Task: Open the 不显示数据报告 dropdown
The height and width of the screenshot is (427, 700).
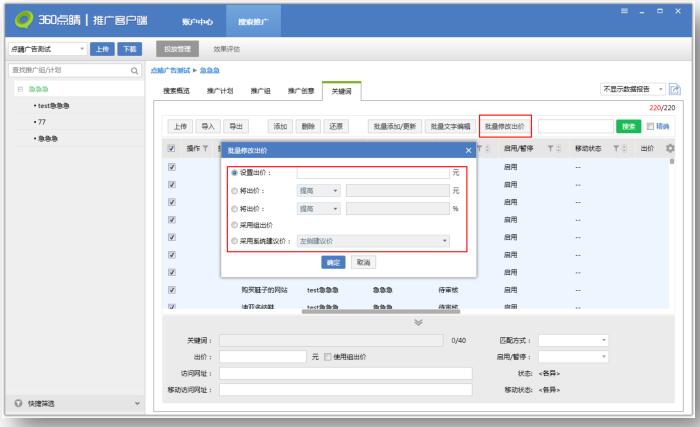Action: pyautogui.click(x=632, y=90)
